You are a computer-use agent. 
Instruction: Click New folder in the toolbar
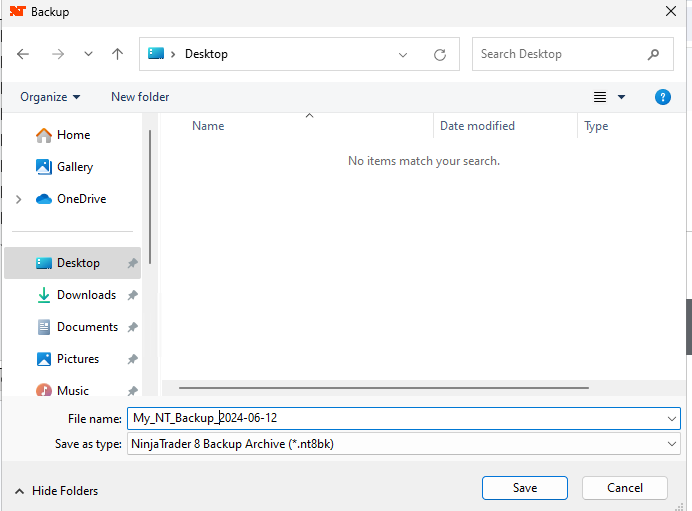click(140, 97)
